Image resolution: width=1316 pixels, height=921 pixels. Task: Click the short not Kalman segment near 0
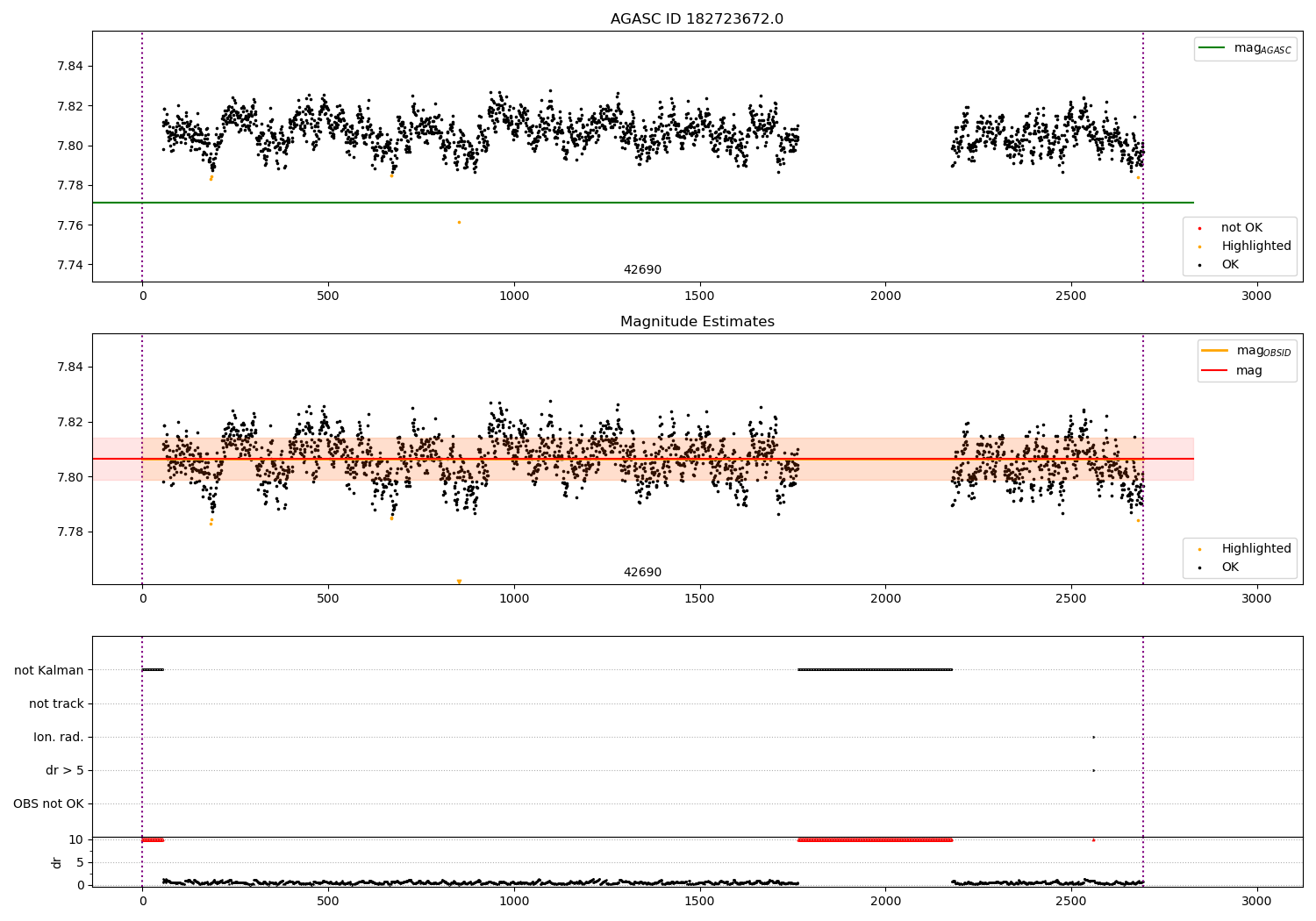tap(153, 670)
